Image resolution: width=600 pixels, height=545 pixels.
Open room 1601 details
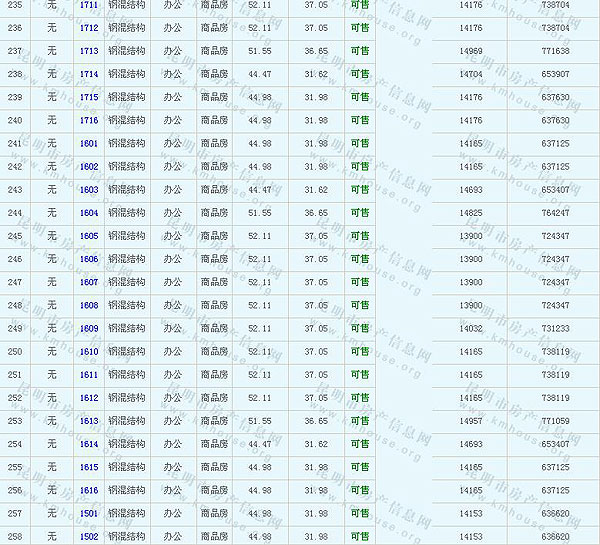89,143
